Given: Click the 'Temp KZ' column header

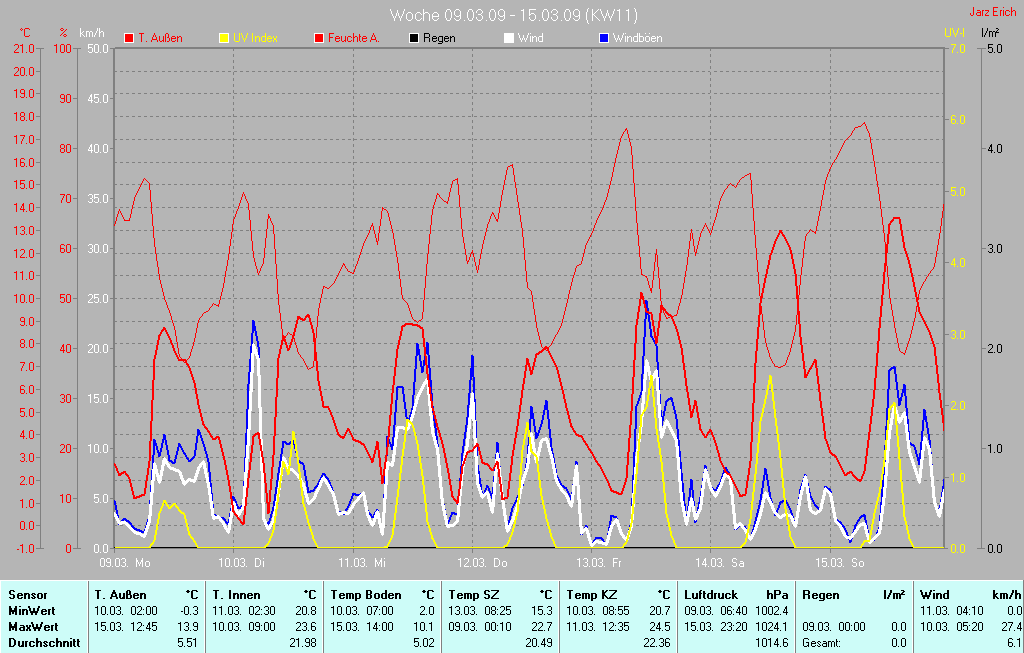Looking at the screenshot, I should [x=592, y=595].
